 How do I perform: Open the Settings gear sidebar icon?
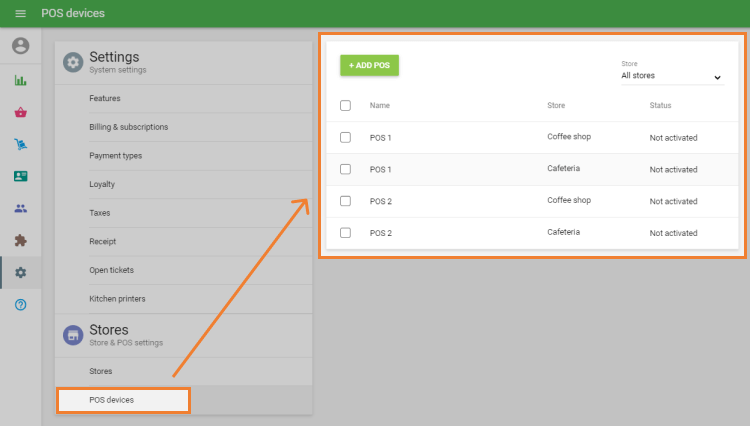(x=21, y=273)
